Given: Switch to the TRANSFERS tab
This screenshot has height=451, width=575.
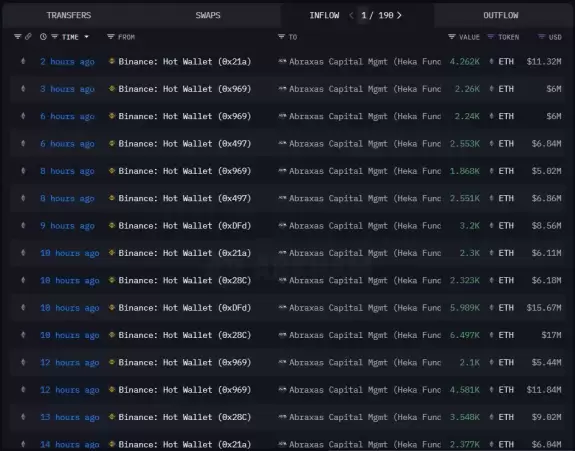Looking at the screenshot, I should tap(69, 15).
